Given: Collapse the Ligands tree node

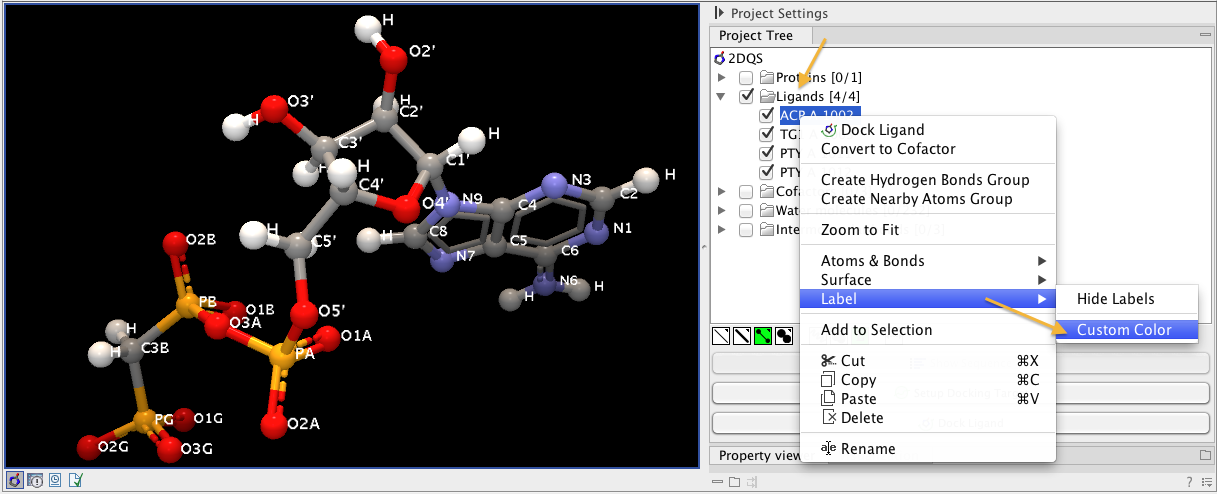Looking at the screenshot, I should (722, 97).
